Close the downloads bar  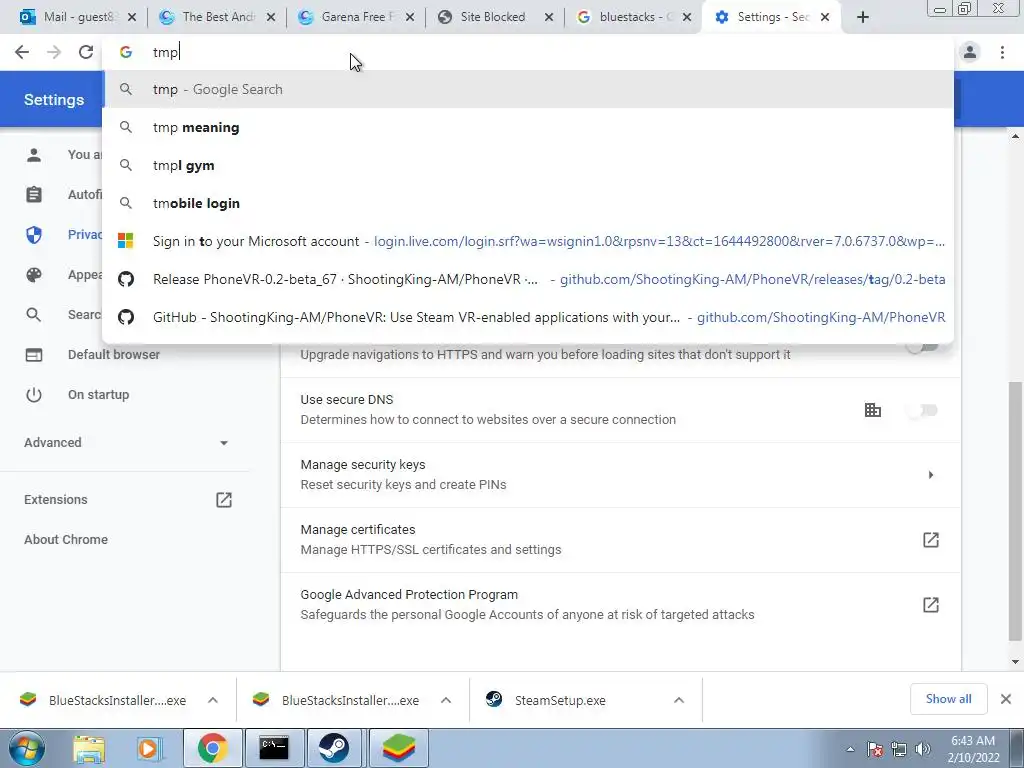pyautogui.click(x=1006, y=699)
